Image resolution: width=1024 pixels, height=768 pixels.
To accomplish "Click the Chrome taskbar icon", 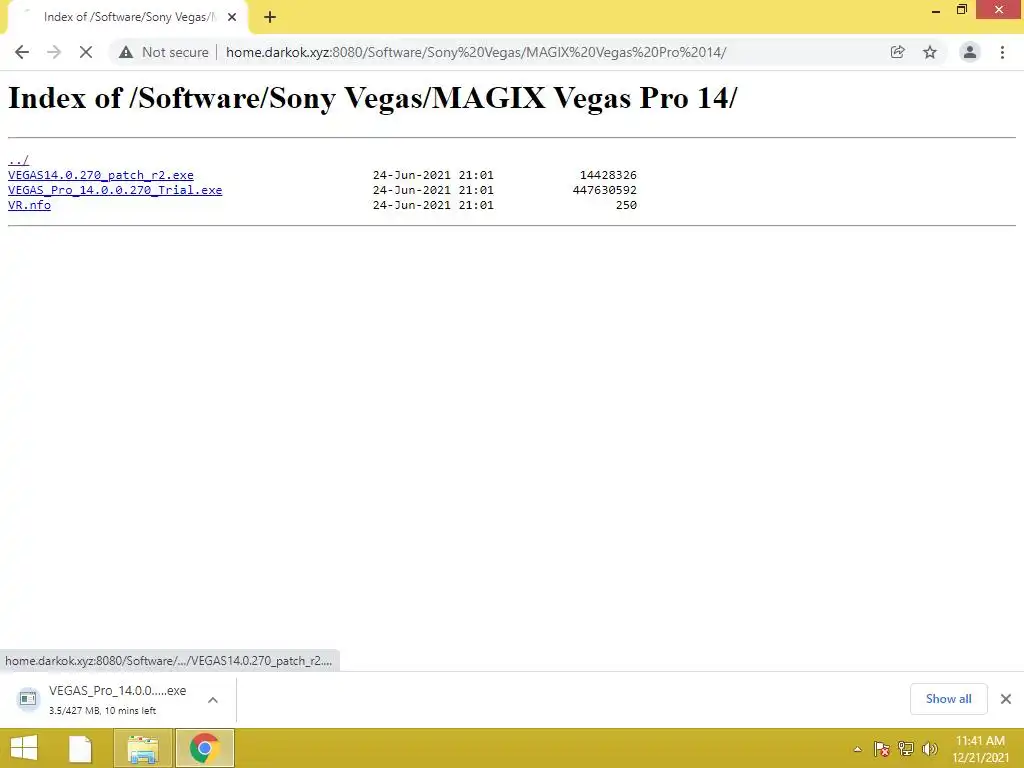I will (x=204, y=748).
